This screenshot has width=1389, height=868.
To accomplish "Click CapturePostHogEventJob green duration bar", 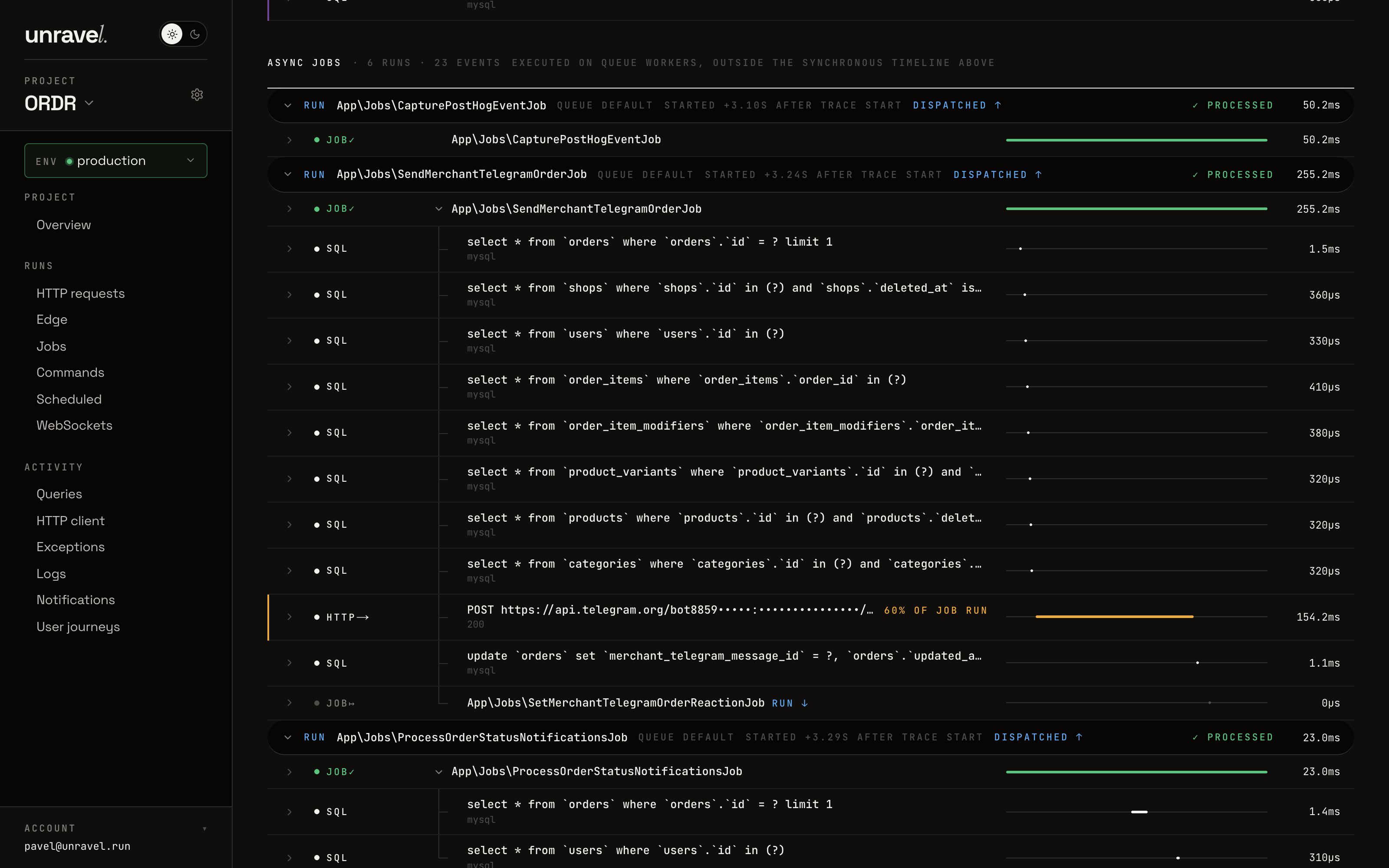I will tap(1136, 140).
